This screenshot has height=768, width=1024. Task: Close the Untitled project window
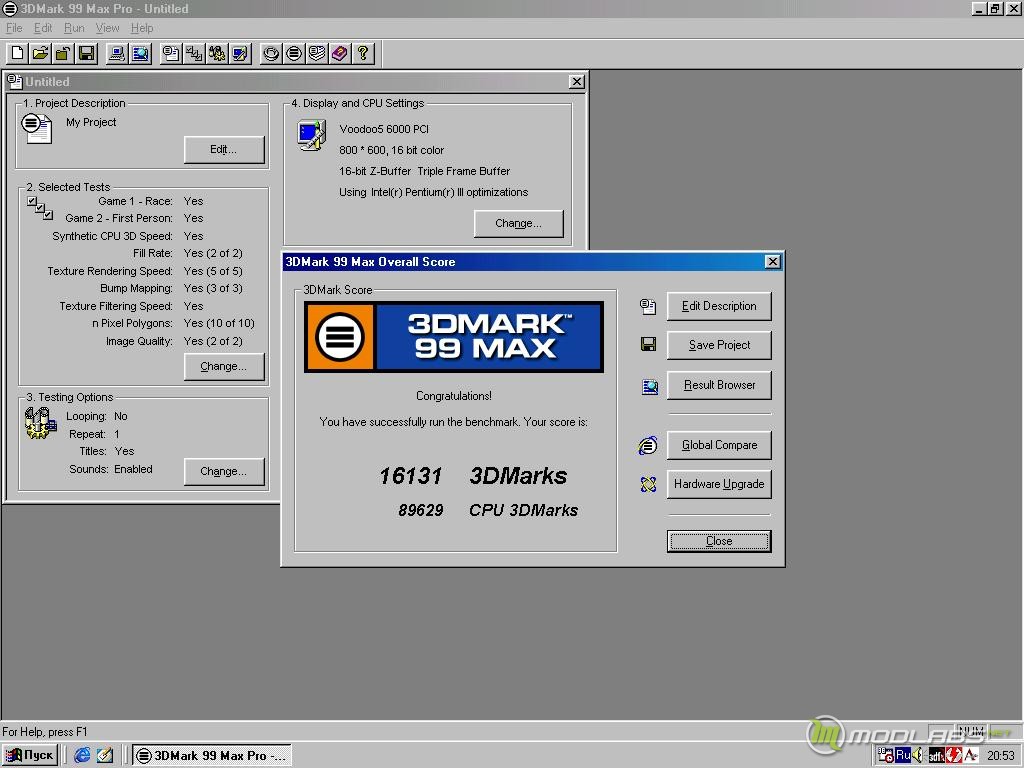click(x=577, y=82)
